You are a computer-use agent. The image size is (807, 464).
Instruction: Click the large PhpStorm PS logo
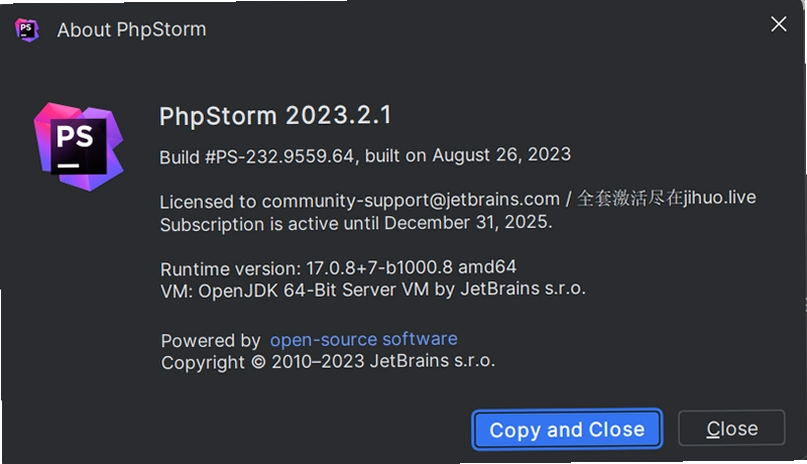click(78, 147)
